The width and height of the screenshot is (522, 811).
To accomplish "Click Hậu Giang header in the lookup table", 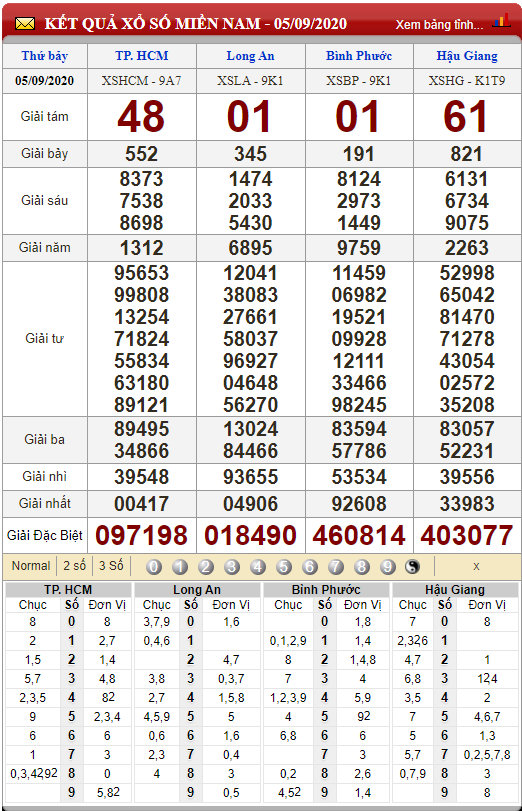I will tap(455, 590).
